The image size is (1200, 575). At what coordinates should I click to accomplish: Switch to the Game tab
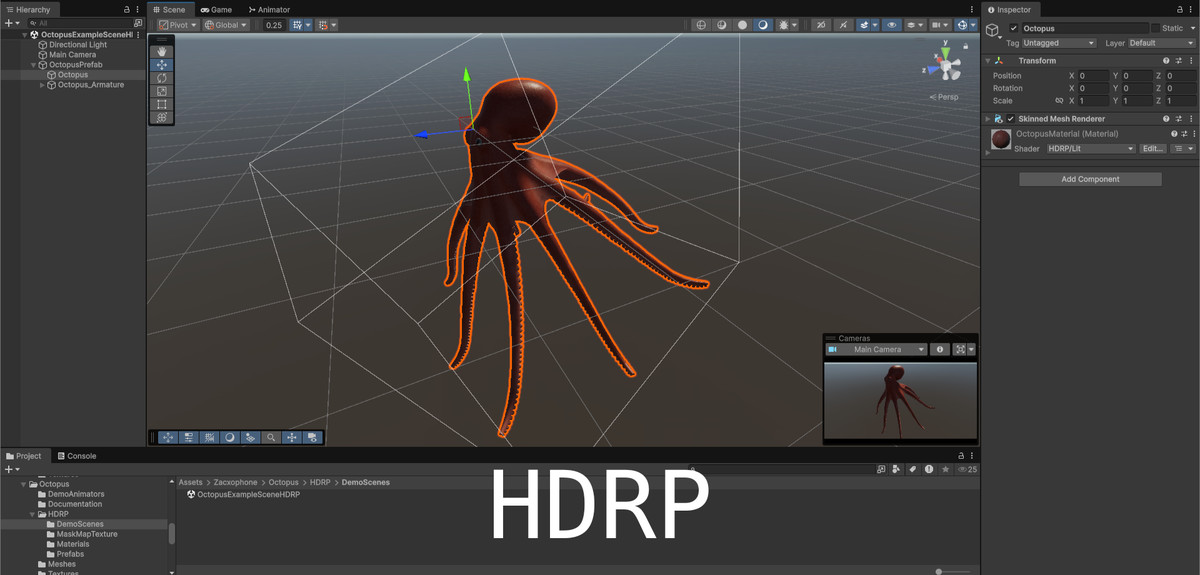216,9
